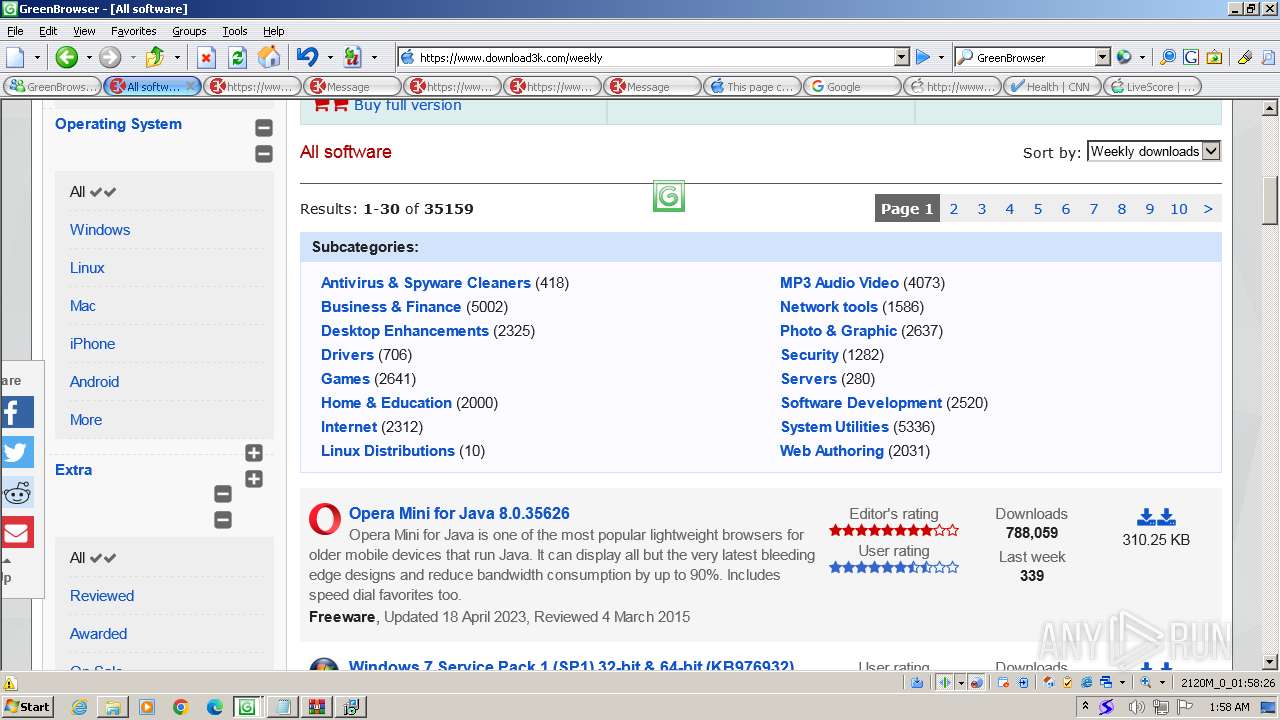The width and height of the screenshot is (1280, 720).
Task: Refresh the page with the green arrows icon
Action: [x=238, y=57]
